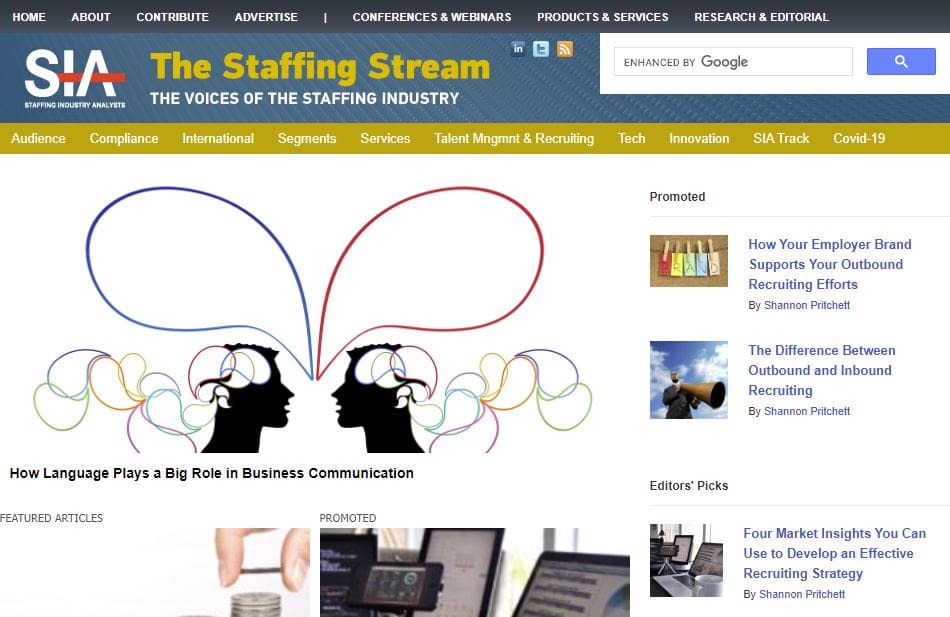The height and width of the screenshot is (617, 950).
Task: Select the Services category tab
Action: click(x=385, y=138)
